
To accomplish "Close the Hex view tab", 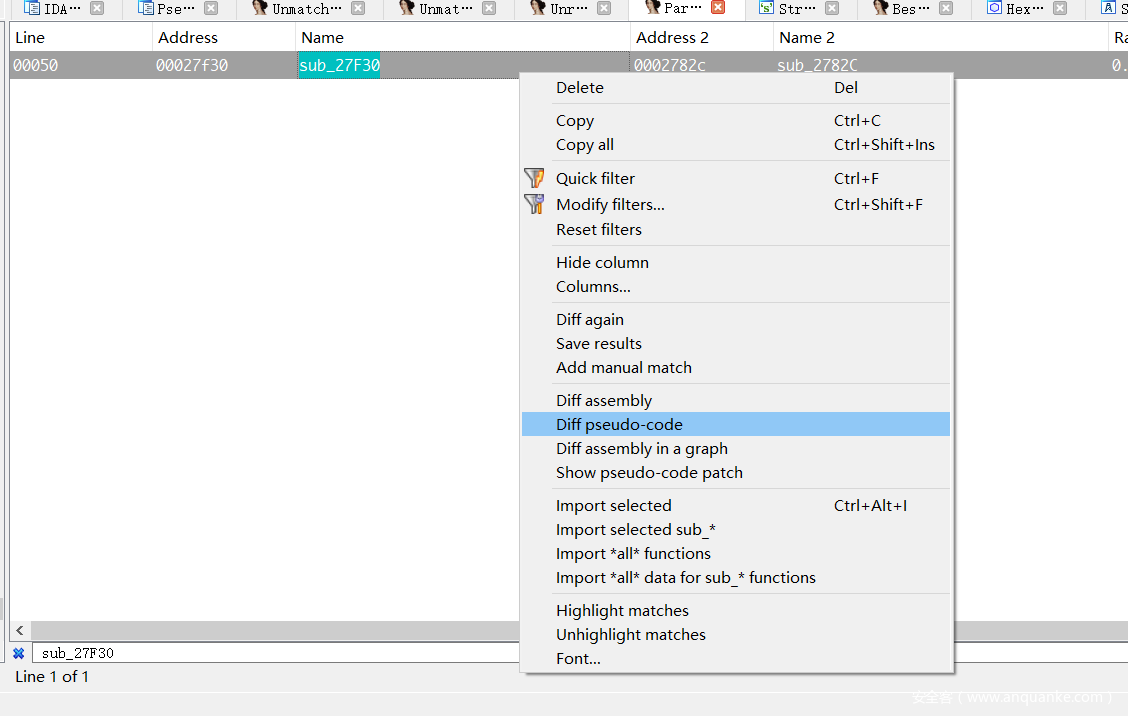I will pyautogui.click(x=1060, y=8).
